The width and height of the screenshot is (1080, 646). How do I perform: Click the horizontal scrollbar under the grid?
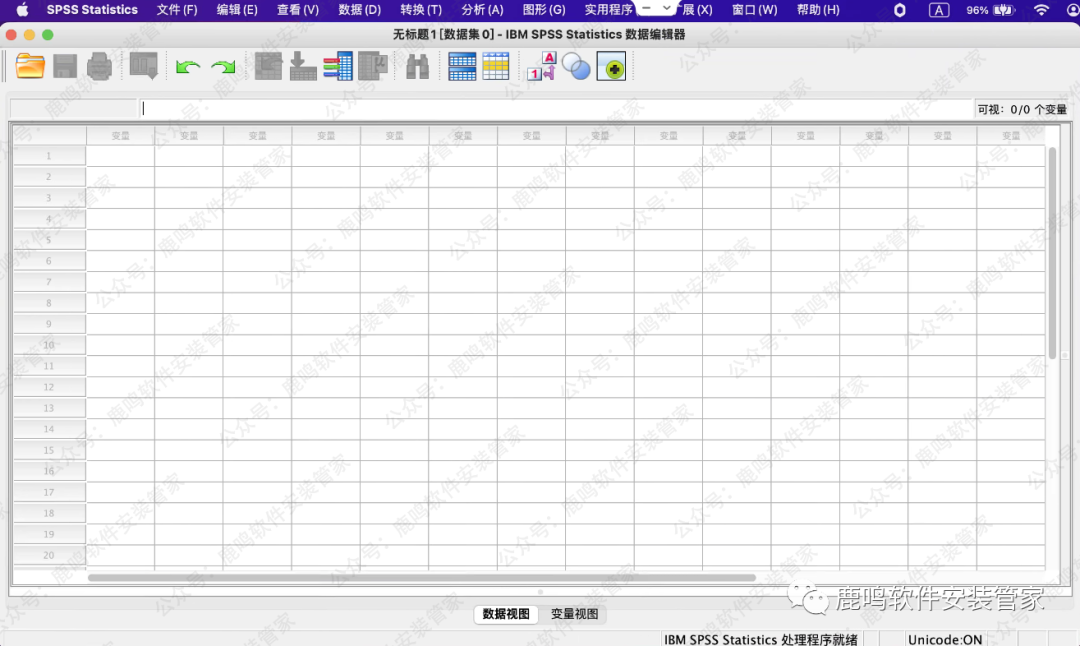click(x=420, y=577)
